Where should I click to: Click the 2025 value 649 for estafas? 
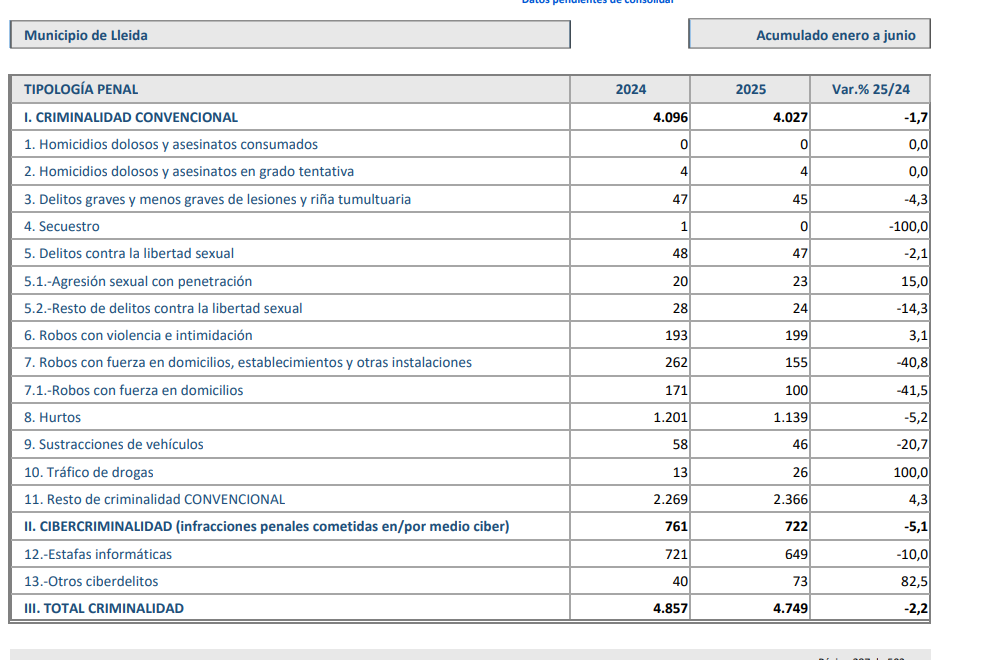click(x=796, y=554)
